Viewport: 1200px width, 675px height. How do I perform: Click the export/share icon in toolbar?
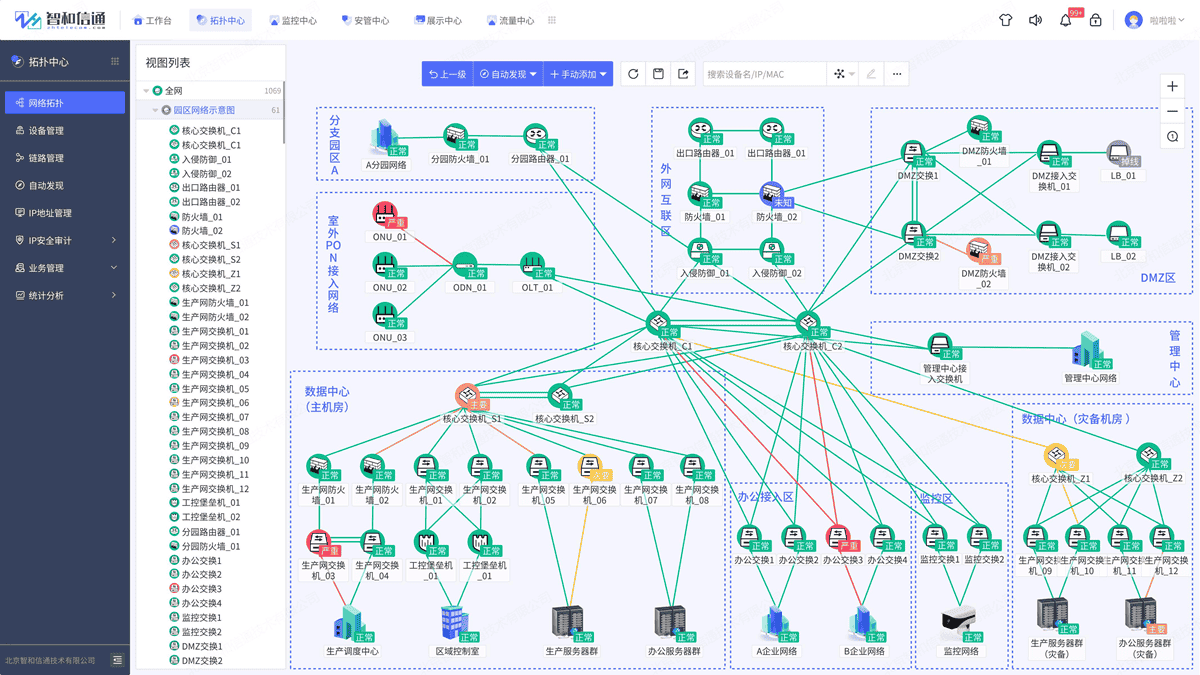[683, 74]
